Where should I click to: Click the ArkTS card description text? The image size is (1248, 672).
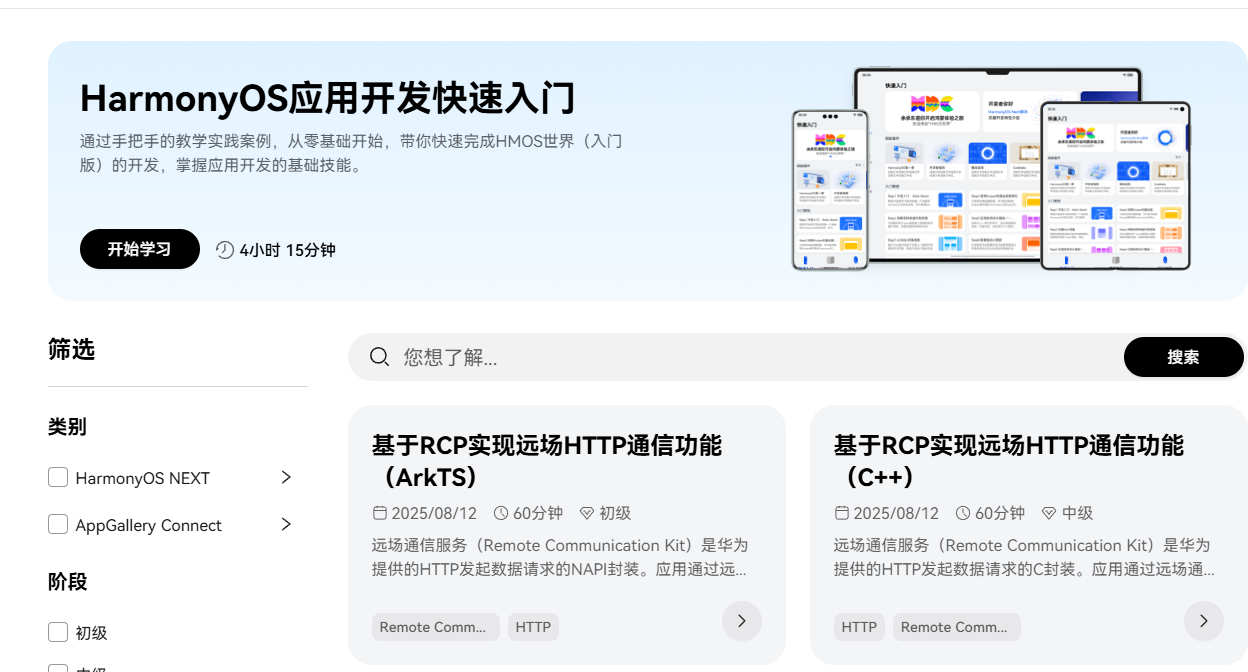click(x=560, y=557)
